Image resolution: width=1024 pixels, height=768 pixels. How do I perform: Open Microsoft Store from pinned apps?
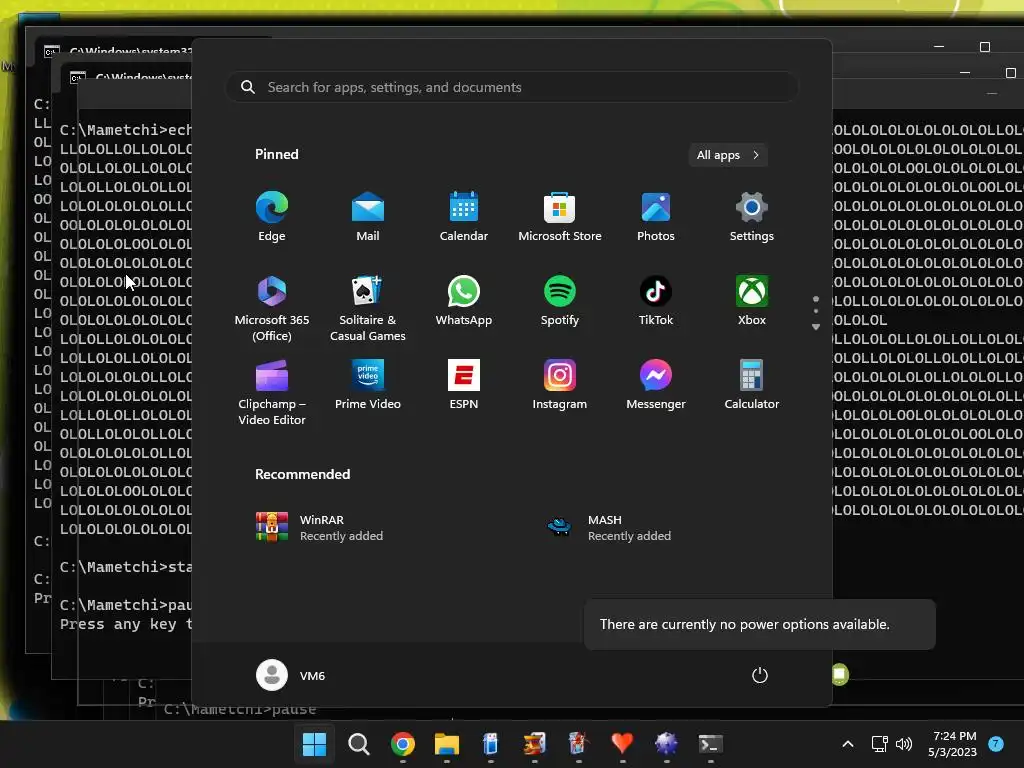[x=560, y=217]
